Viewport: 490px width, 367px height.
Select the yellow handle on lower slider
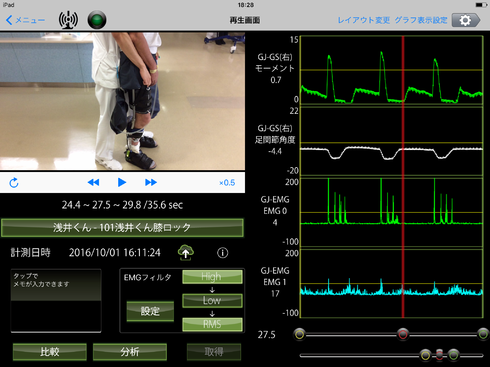425,355
